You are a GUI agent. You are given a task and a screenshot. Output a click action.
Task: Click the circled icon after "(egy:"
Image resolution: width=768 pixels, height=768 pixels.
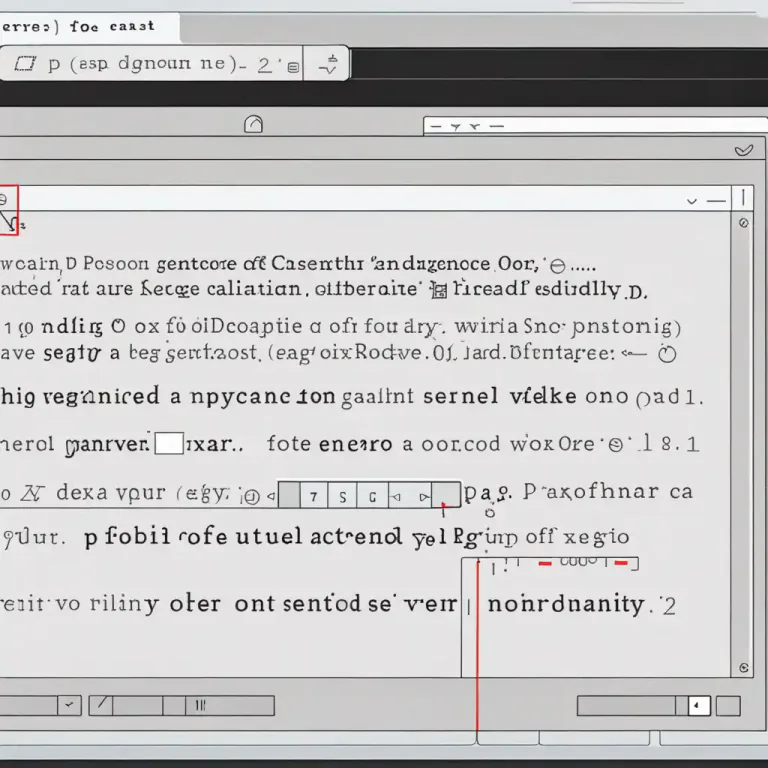(x=251, y=497)
